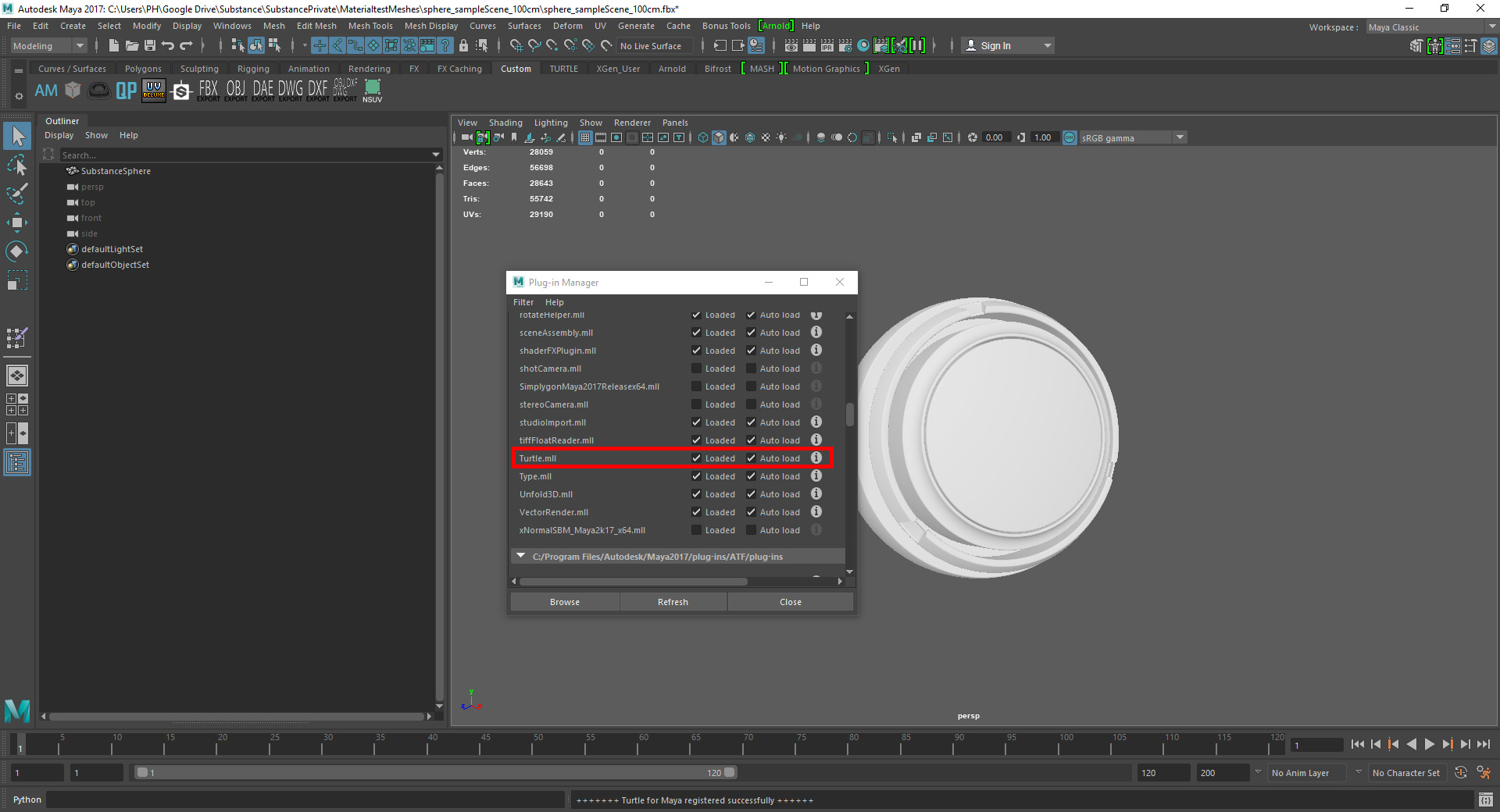Select the Move tool in toolbox

(x=16, y=223)
